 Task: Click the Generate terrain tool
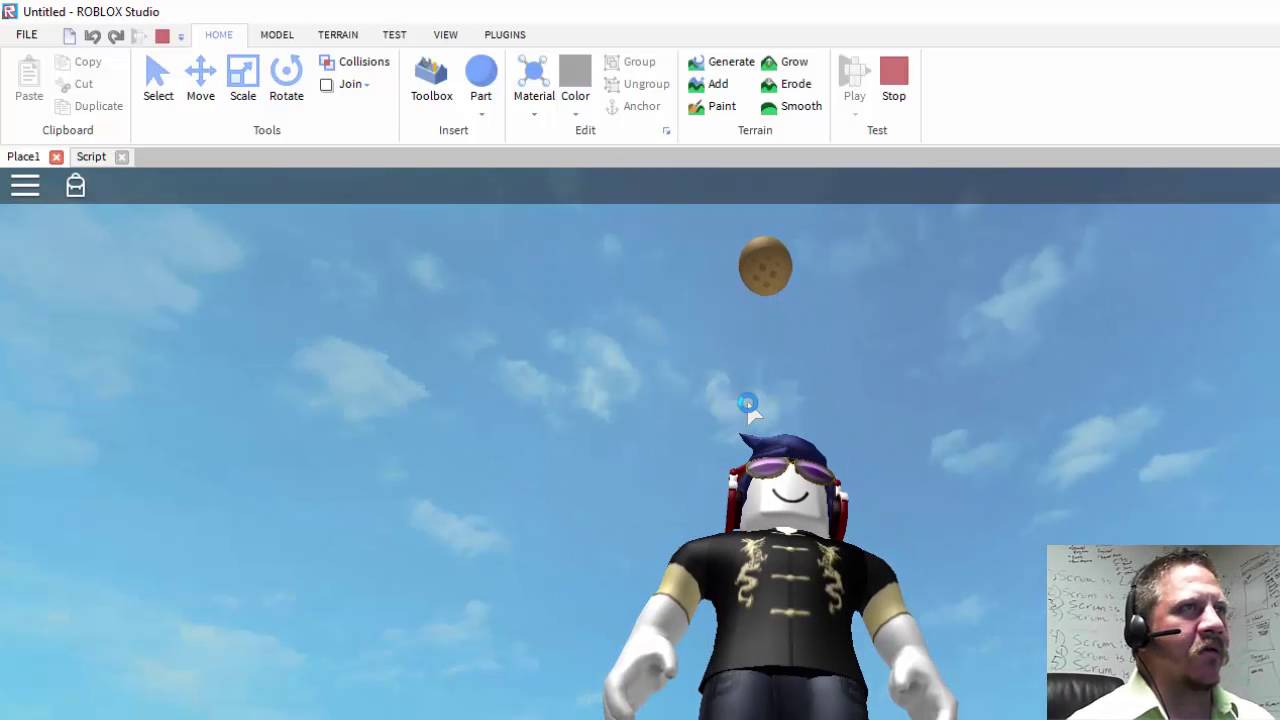point(721,62)
